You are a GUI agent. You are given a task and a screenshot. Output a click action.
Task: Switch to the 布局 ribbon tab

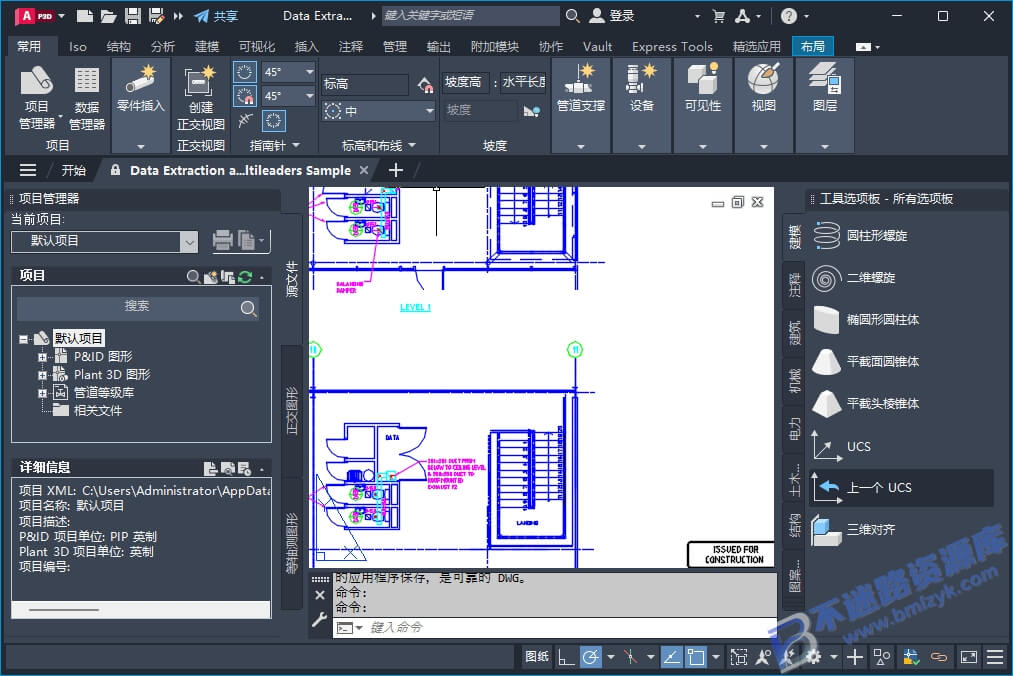(x=812, y=47)
